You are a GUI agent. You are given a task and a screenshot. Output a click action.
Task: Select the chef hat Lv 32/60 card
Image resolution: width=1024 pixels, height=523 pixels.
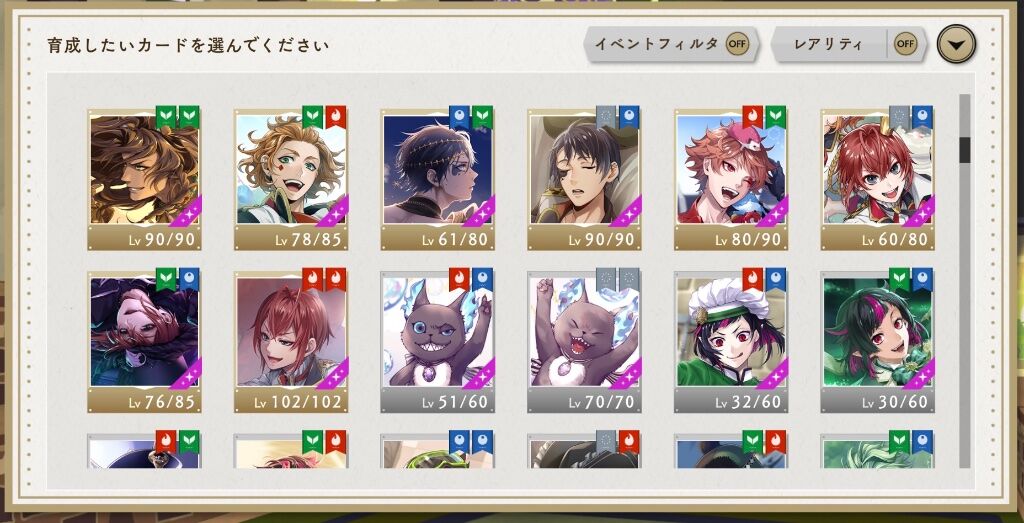731,341
